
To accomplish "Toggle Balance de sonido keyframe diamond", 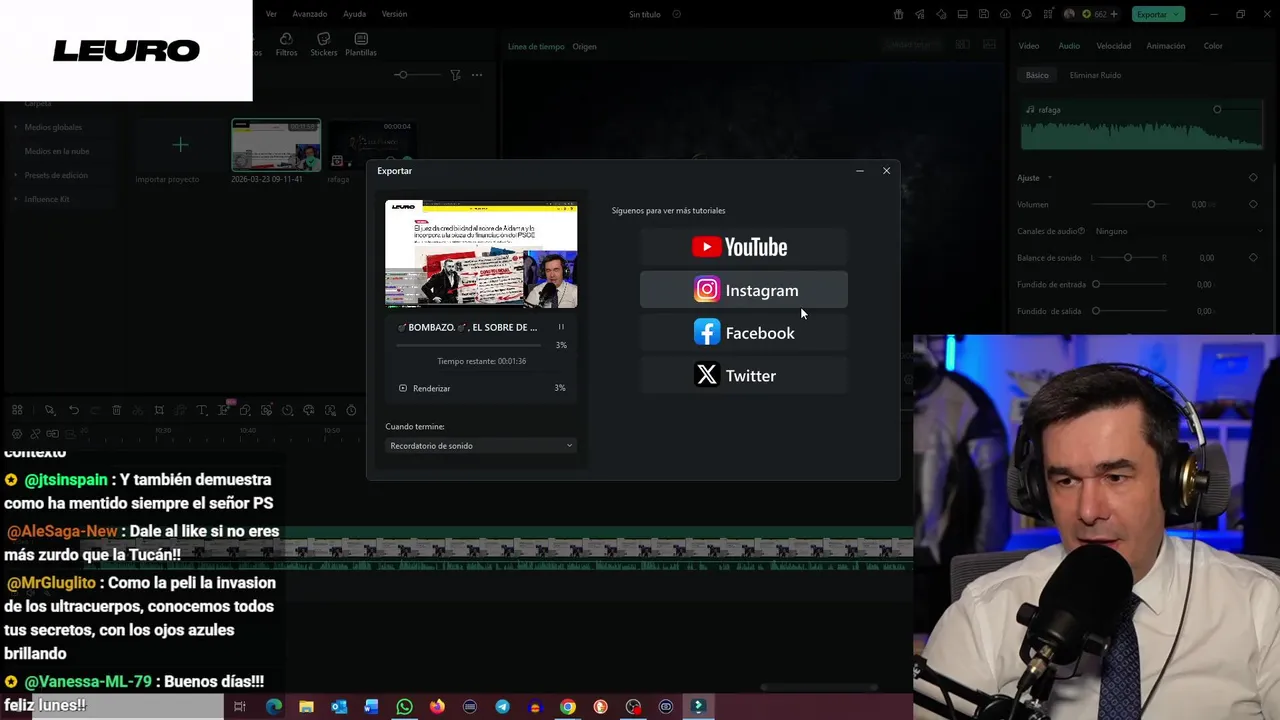I will click(1253, 258).
